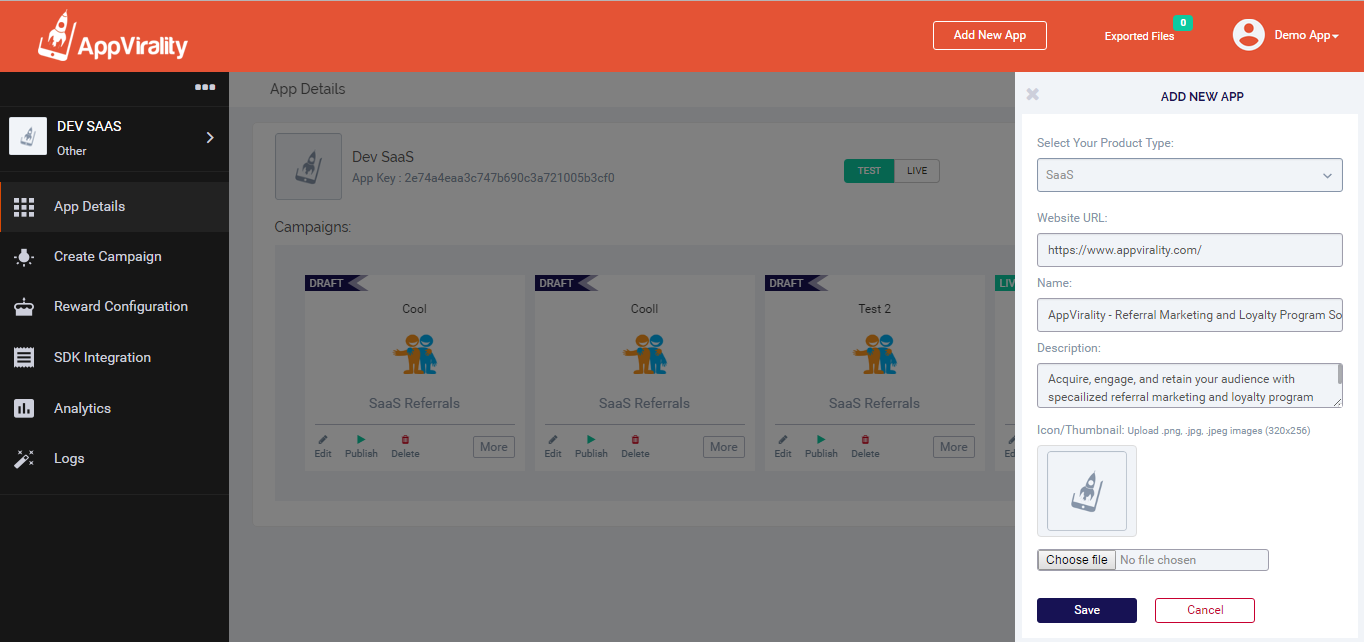Image resolution: width=1364 pixels, height=642 pixels.
Task: Click the Description text area scrollbar
Action: [x=1339, y=374]
